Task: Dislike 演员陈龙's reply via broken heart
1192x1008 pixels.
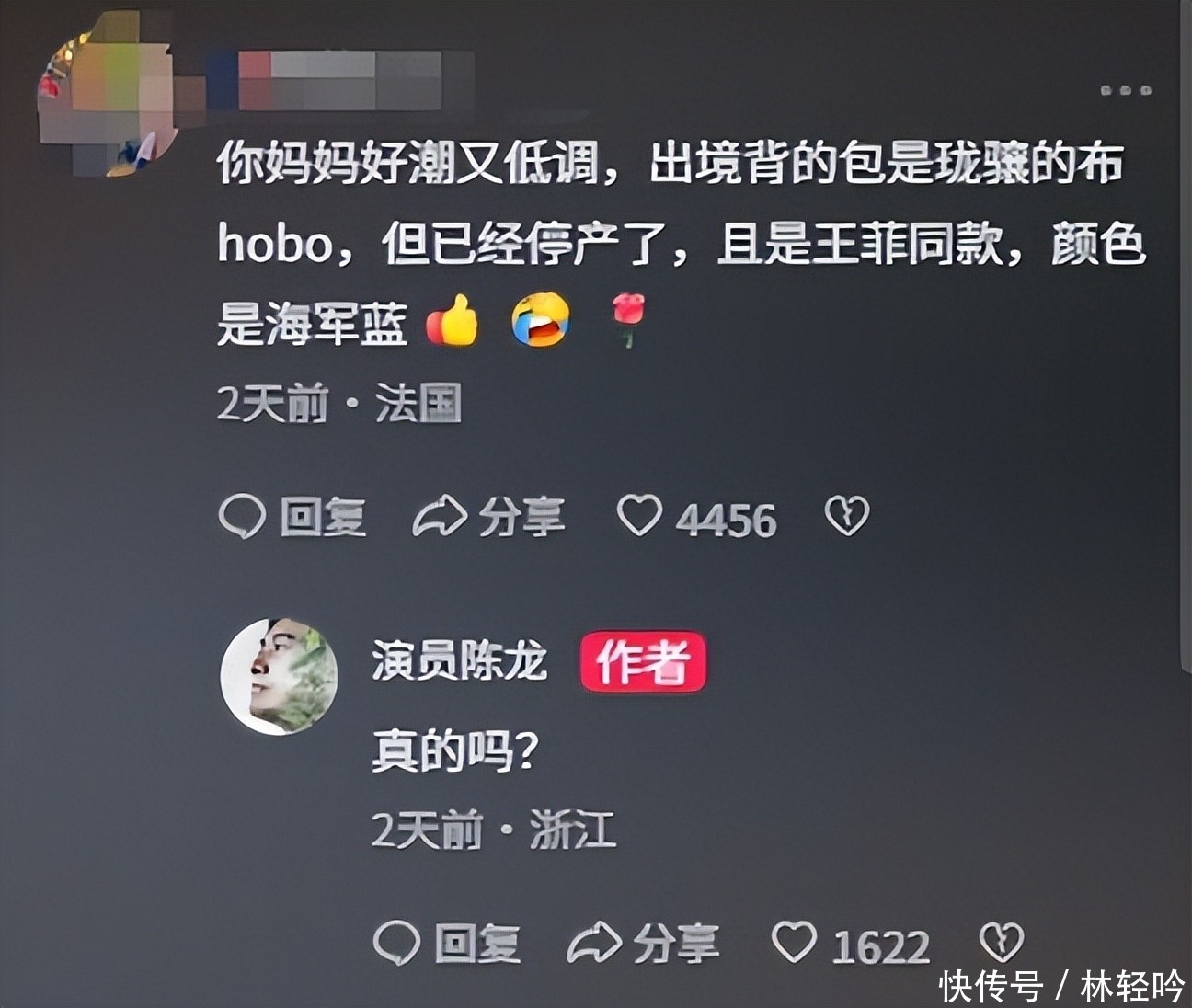Action: 1001,943
